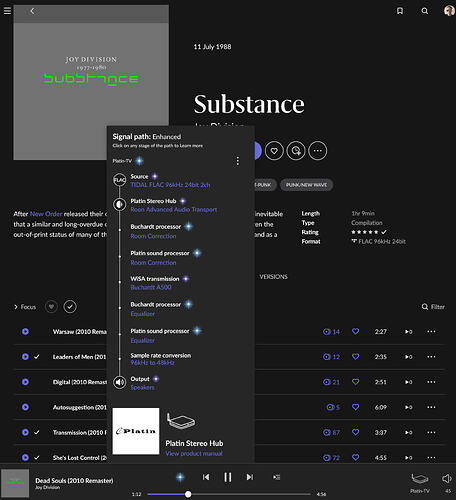Open the queue icon beside the next button

point(276,477)
